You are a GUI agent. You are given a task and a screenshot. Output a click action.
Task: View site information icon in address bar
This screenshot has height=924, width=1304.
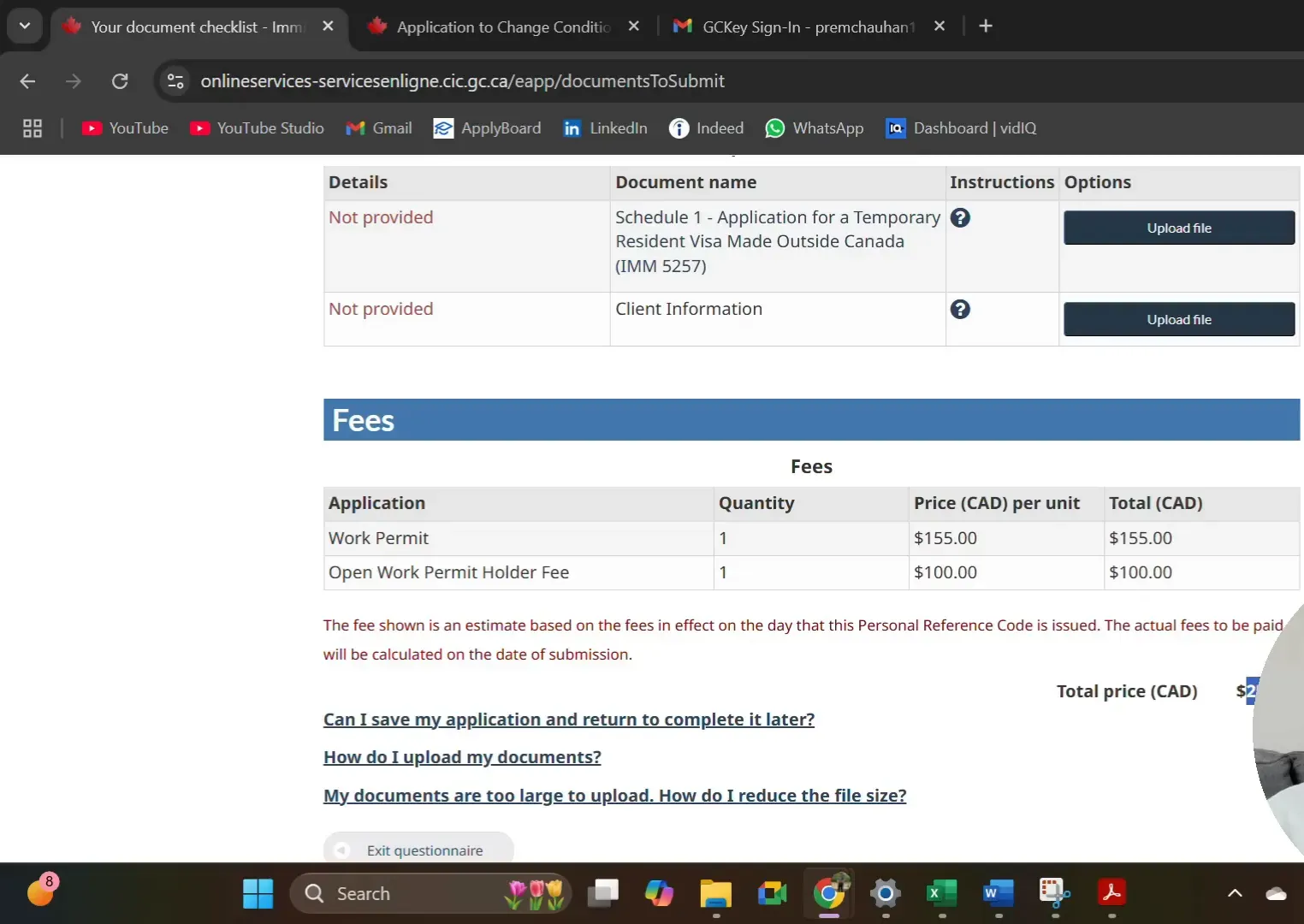pyautogui.click(x=175, y=81)
